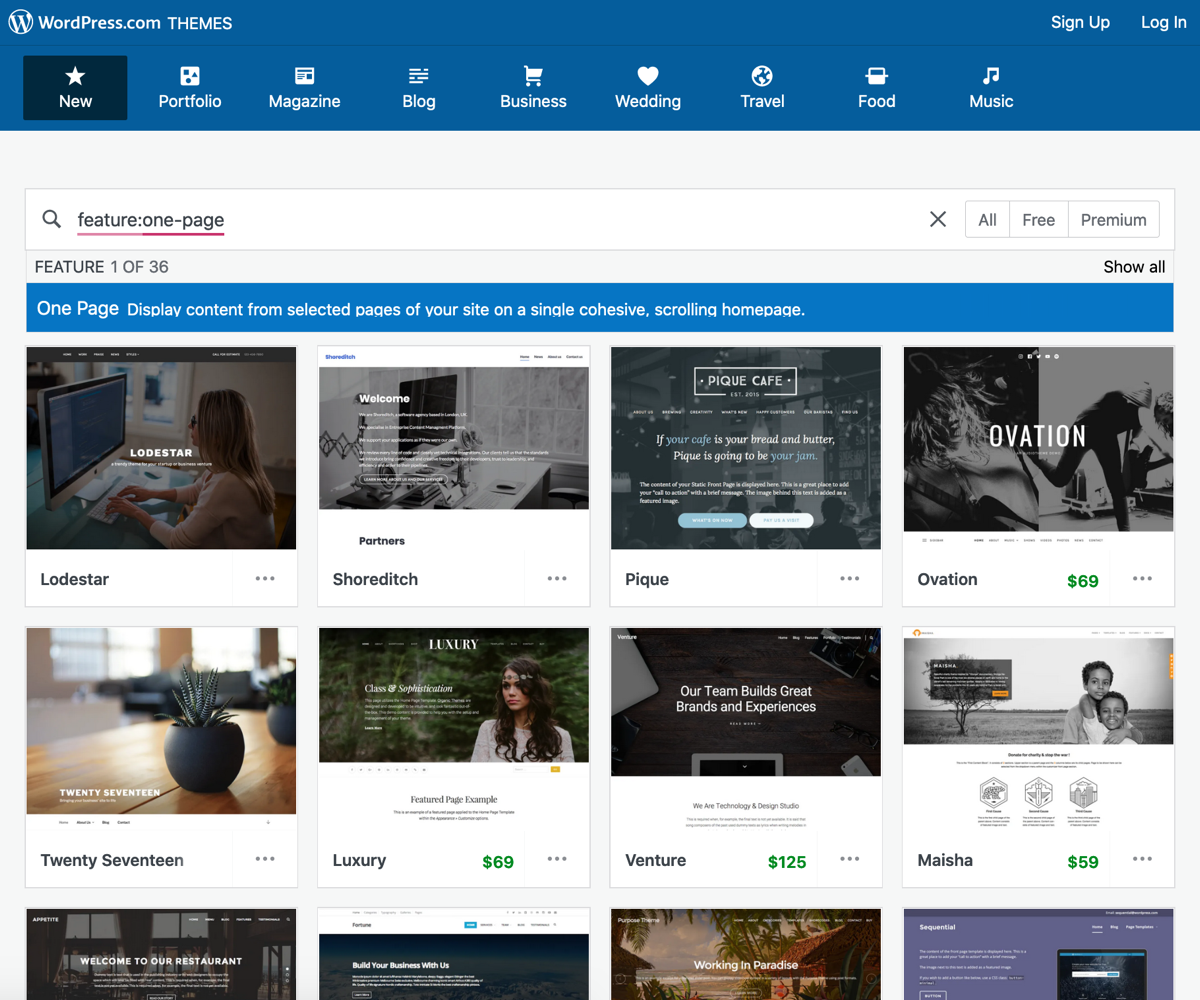The height and width of the screenshot is (1000, 1200).
Task: Select the New themes star icon
Action: (x=75, y=76)
